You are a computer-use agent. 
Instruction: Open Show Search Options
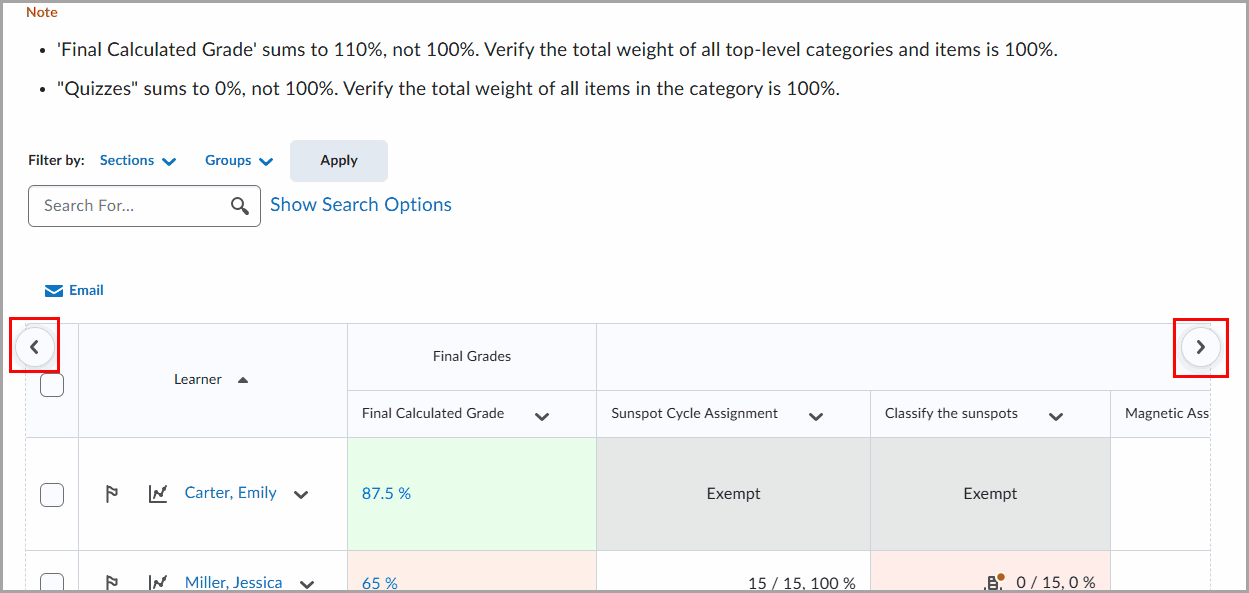tap(361, 204)
